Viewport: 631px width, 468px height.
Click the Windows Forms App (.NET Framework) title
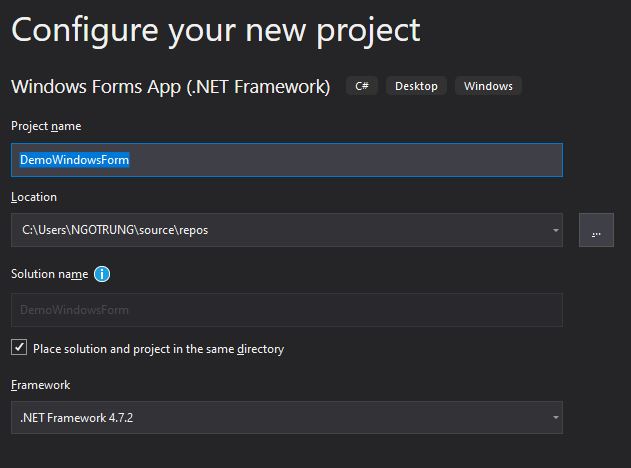pyautogui.click(x=170, y=87)
